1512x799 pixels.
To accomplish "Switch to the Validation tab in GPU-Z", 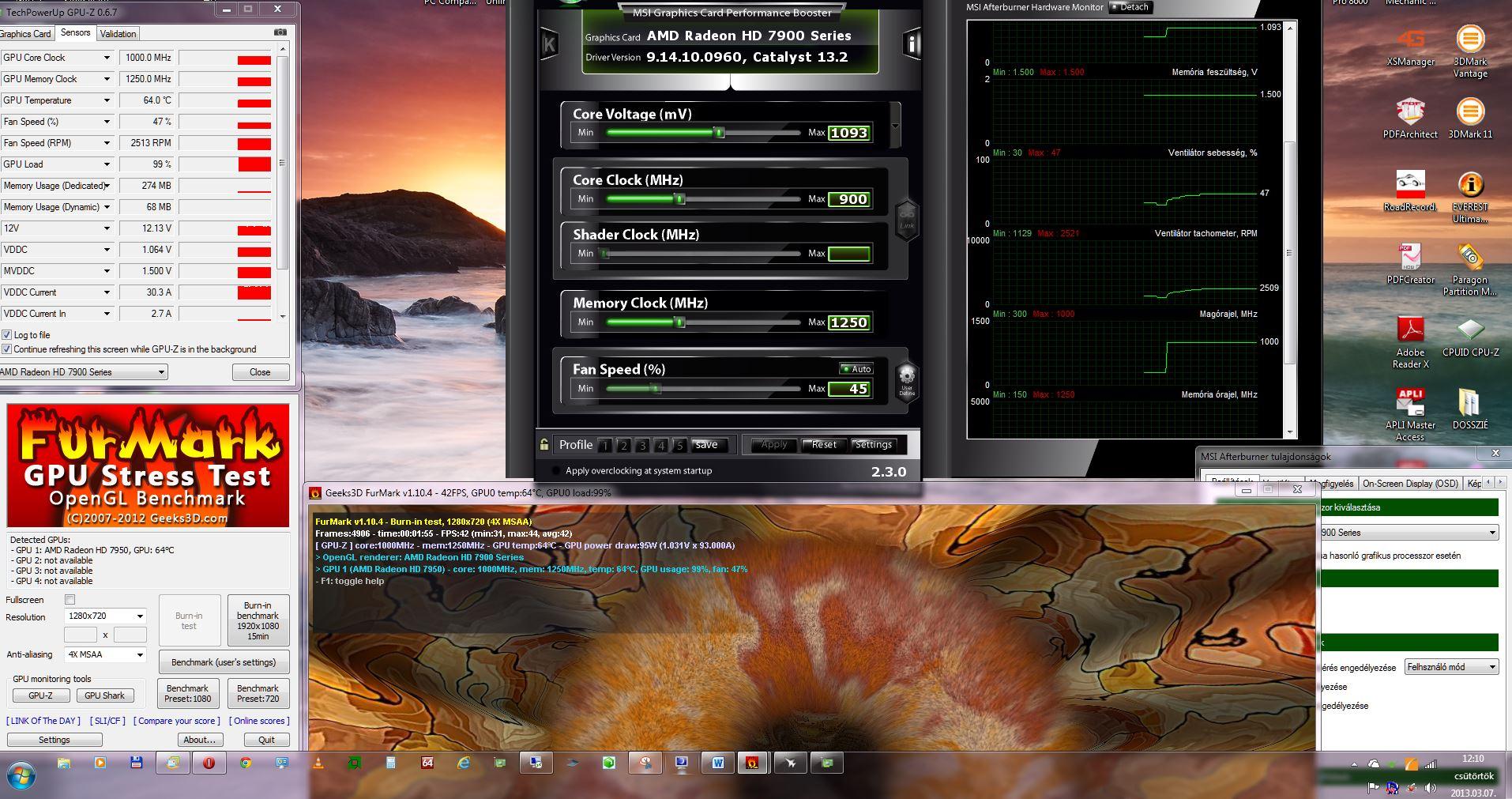I will click(118, 34).
